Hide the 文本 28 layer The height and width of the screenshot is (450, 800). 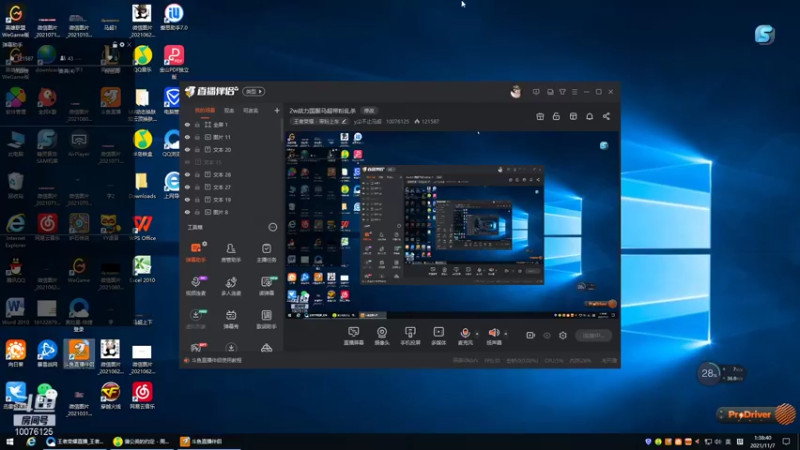pyautogui.click(x=187, y=174)
